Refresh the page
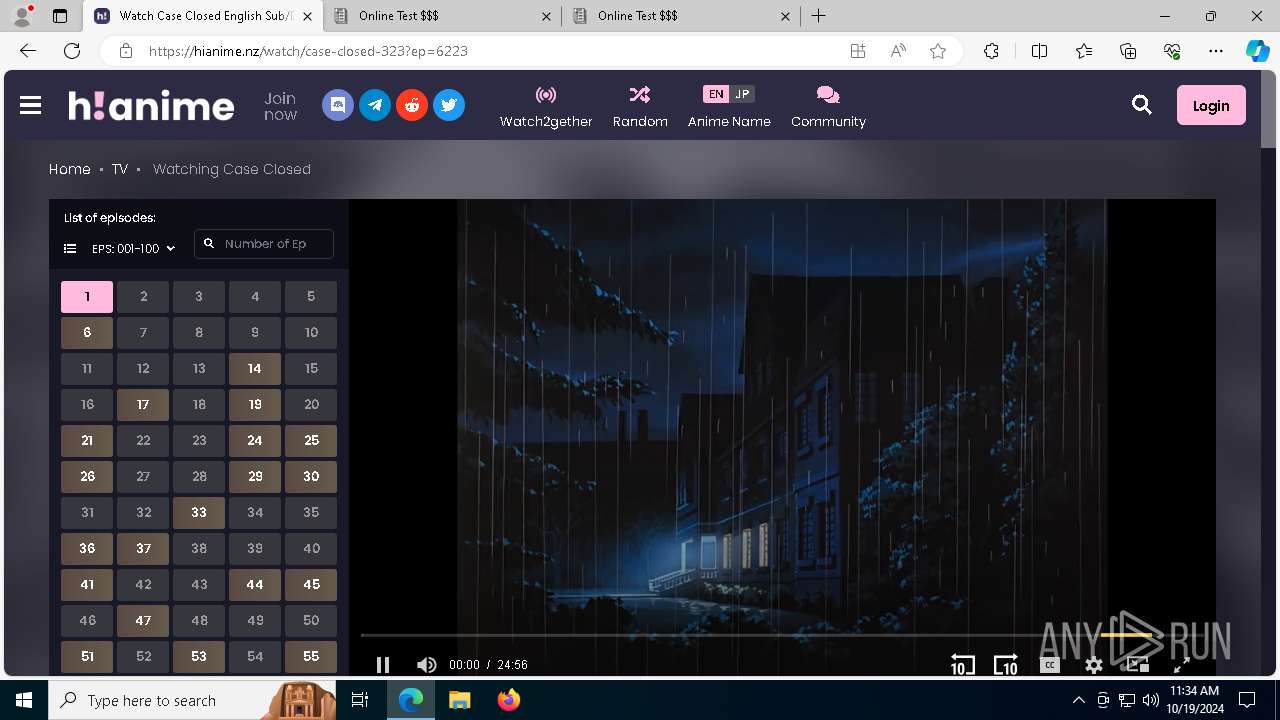Viewport: 1280px width, 720px height. point(72,51)
